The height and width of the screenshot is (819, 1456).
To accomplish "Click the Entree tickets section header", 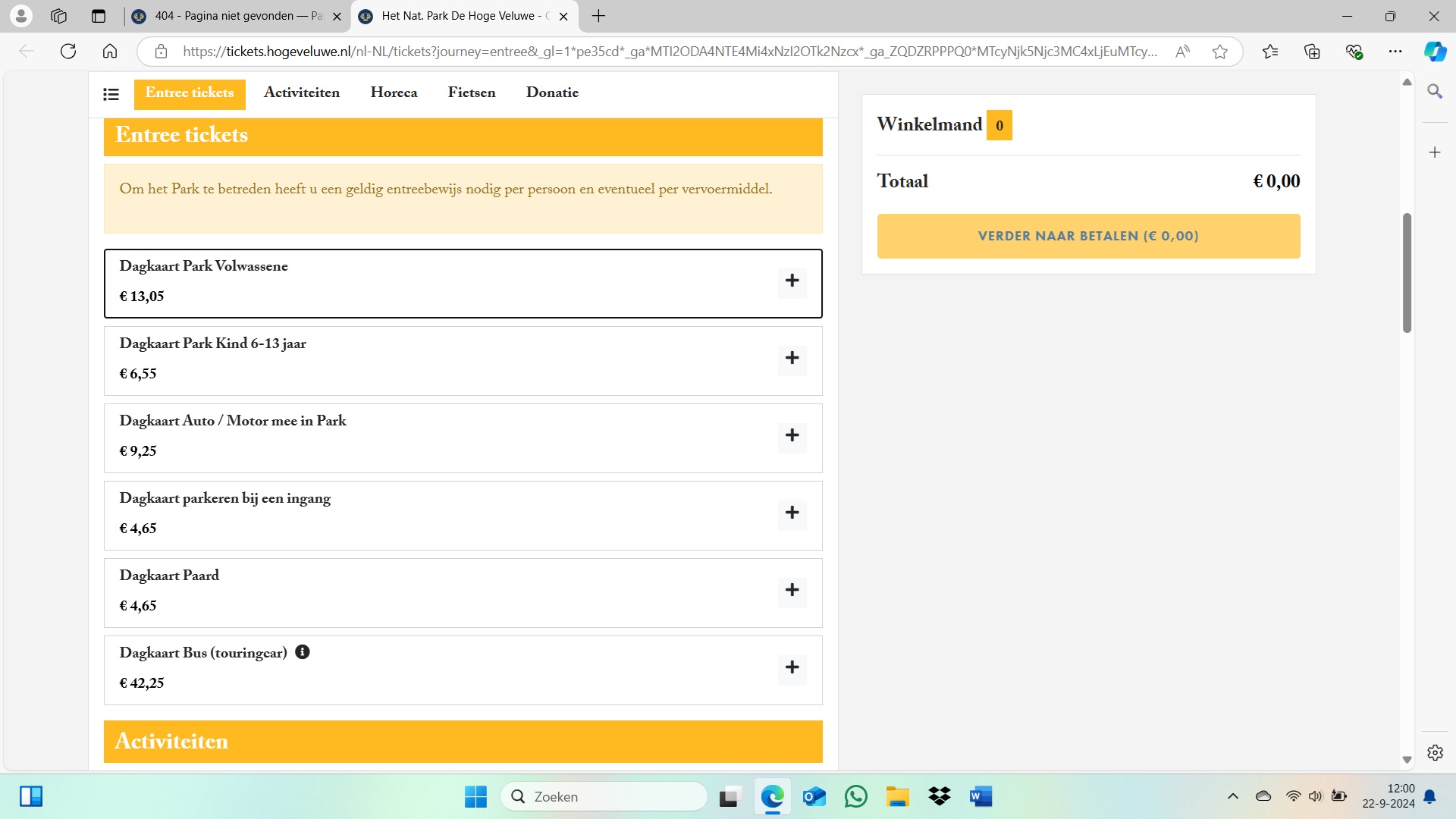I will click(463, 136).
